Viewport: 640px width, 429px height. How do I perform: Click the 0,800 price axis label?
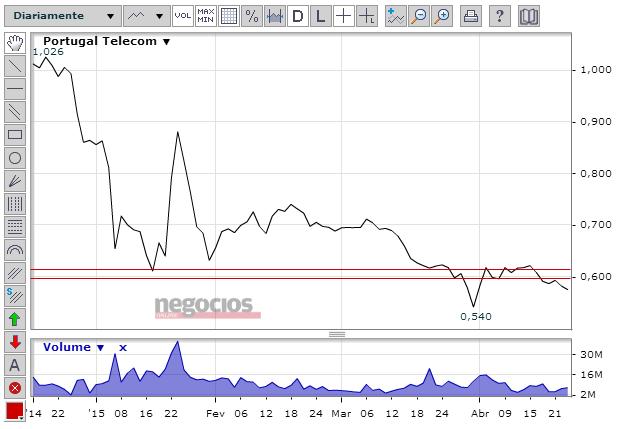[596, 173]
